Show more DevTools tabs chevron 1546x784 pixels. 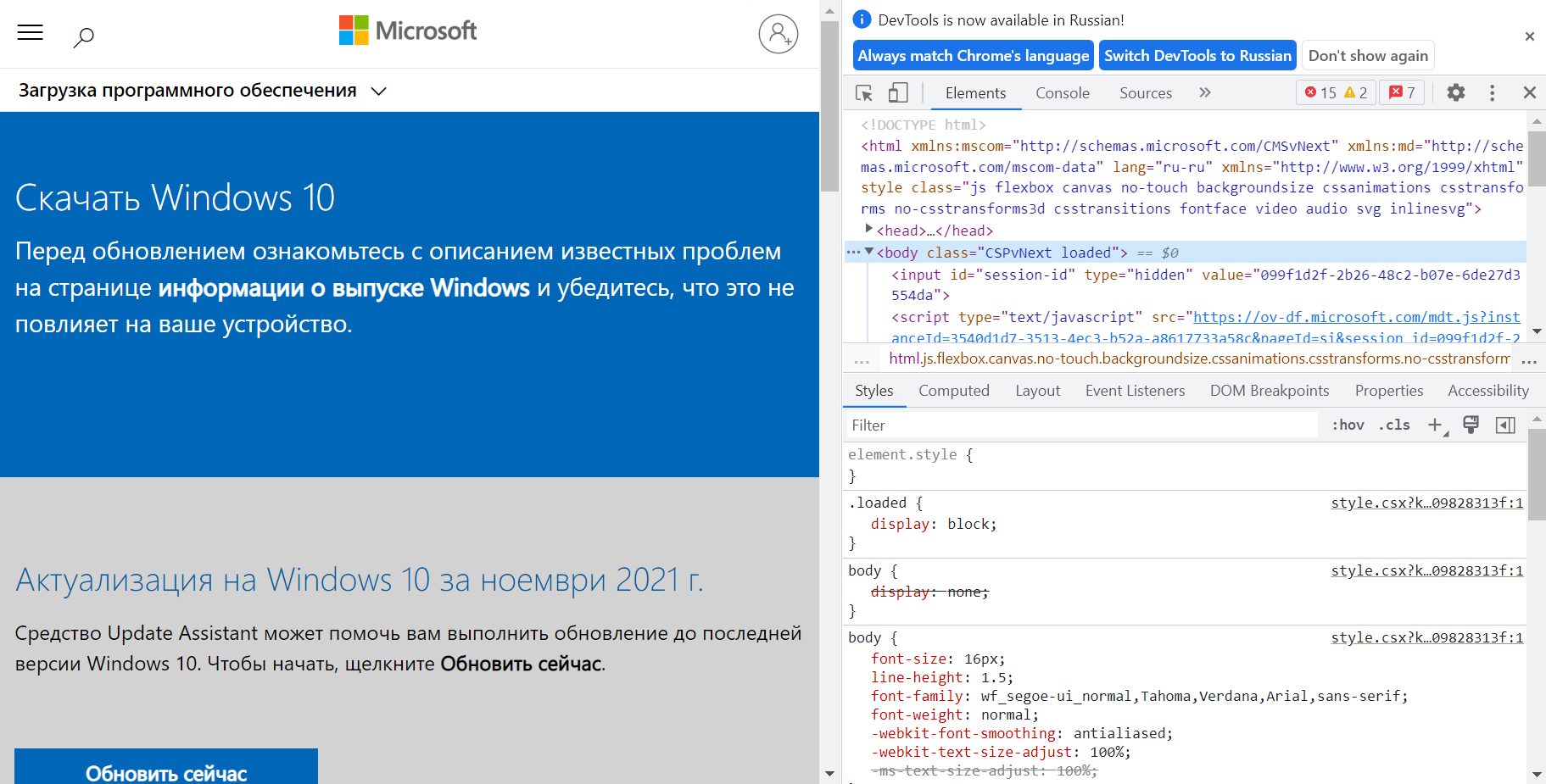click(1204, 92)
